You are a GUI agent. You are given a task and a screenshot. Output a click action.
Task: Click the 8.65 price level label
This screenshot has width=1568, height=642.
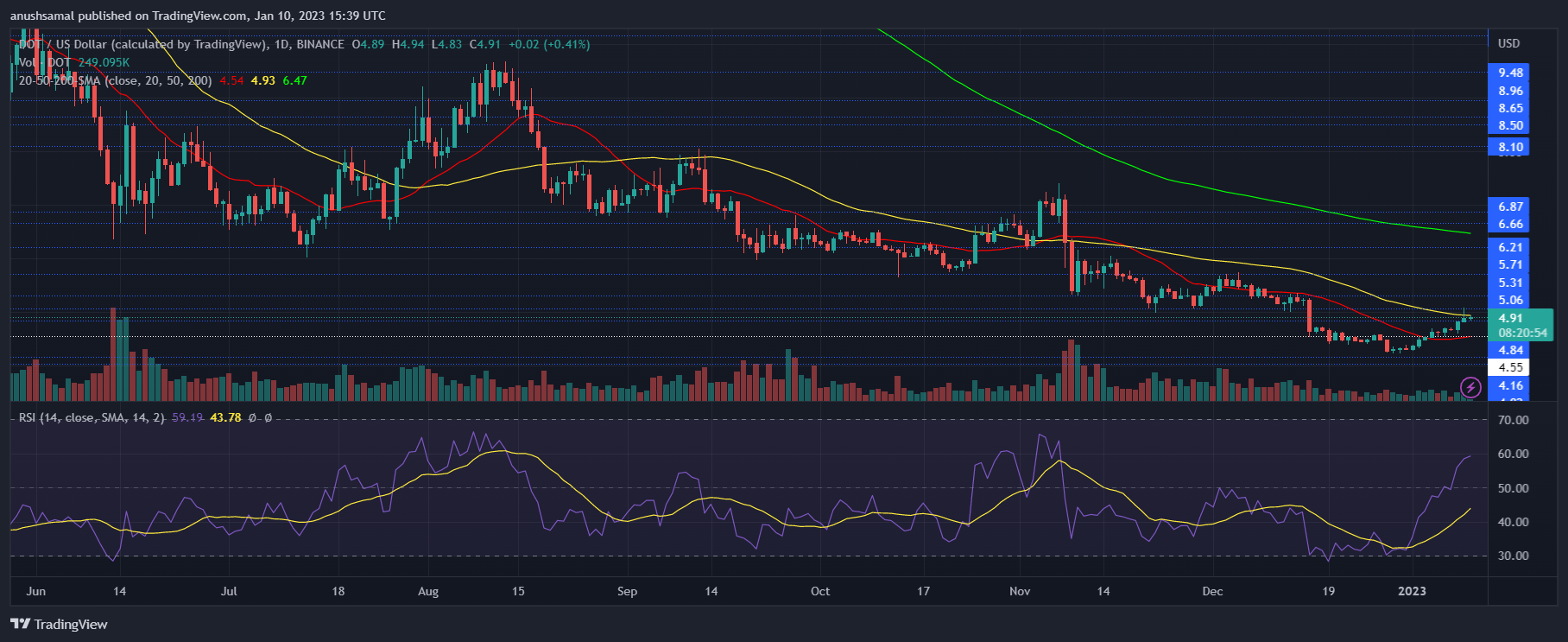(x=1510, y=108)
